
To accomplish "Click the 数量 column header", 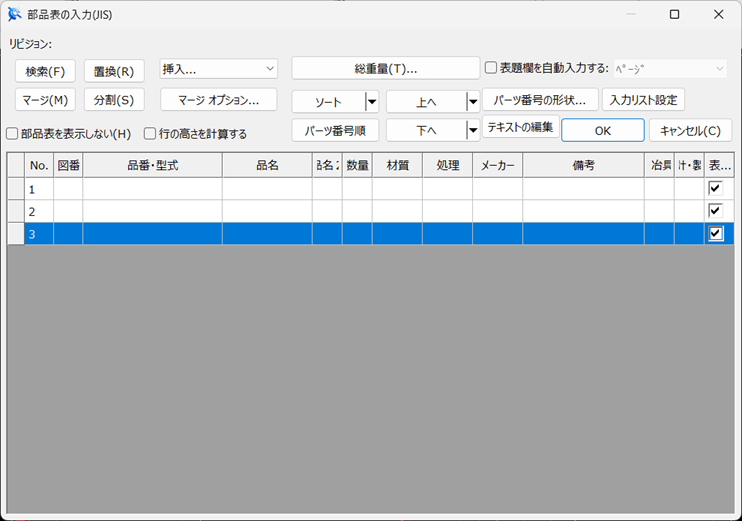I will tap(358, 165).
